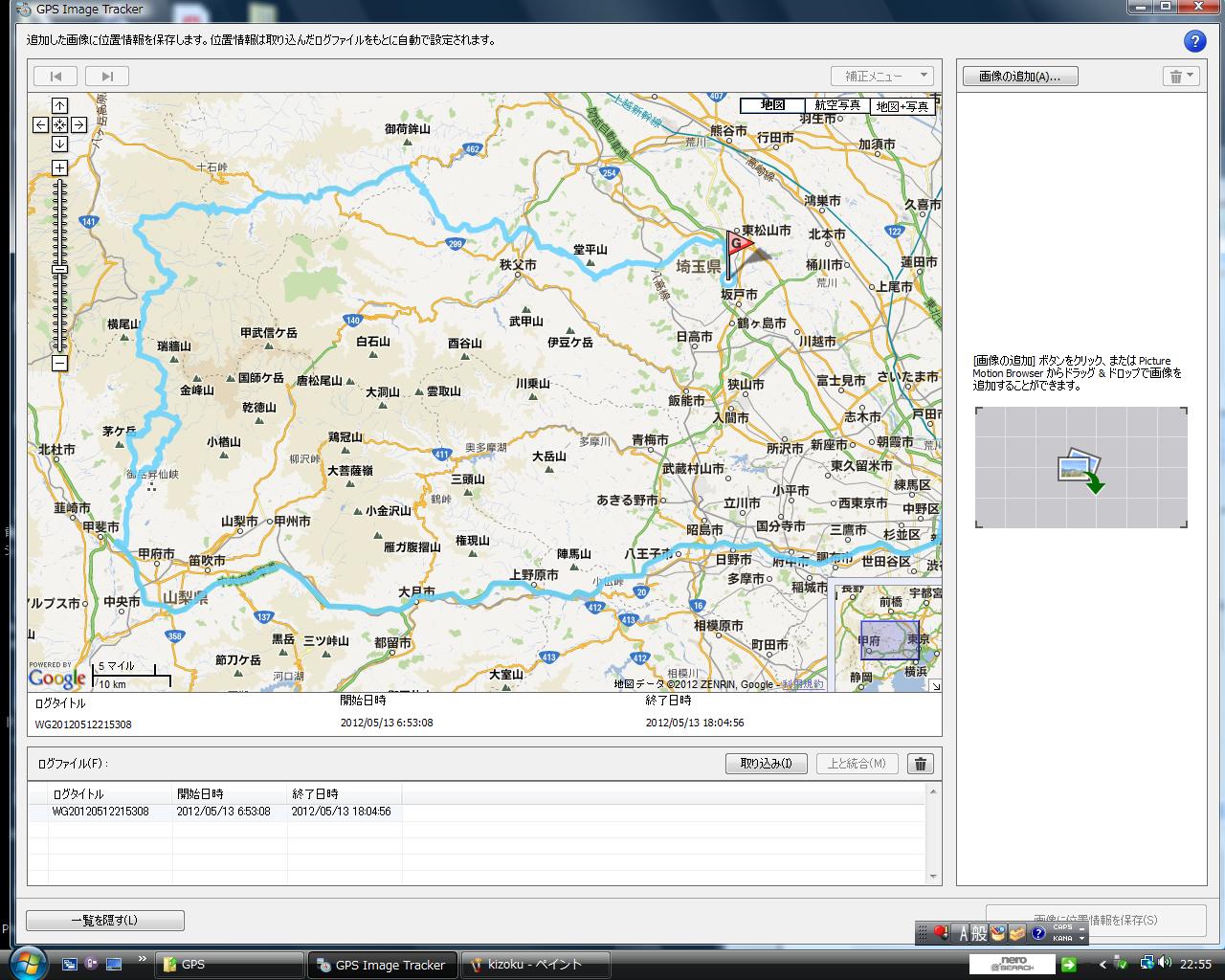Click the map zoom slider handle
The width and height of the screenshot is (1225, 980).
[x=59, y=270]
